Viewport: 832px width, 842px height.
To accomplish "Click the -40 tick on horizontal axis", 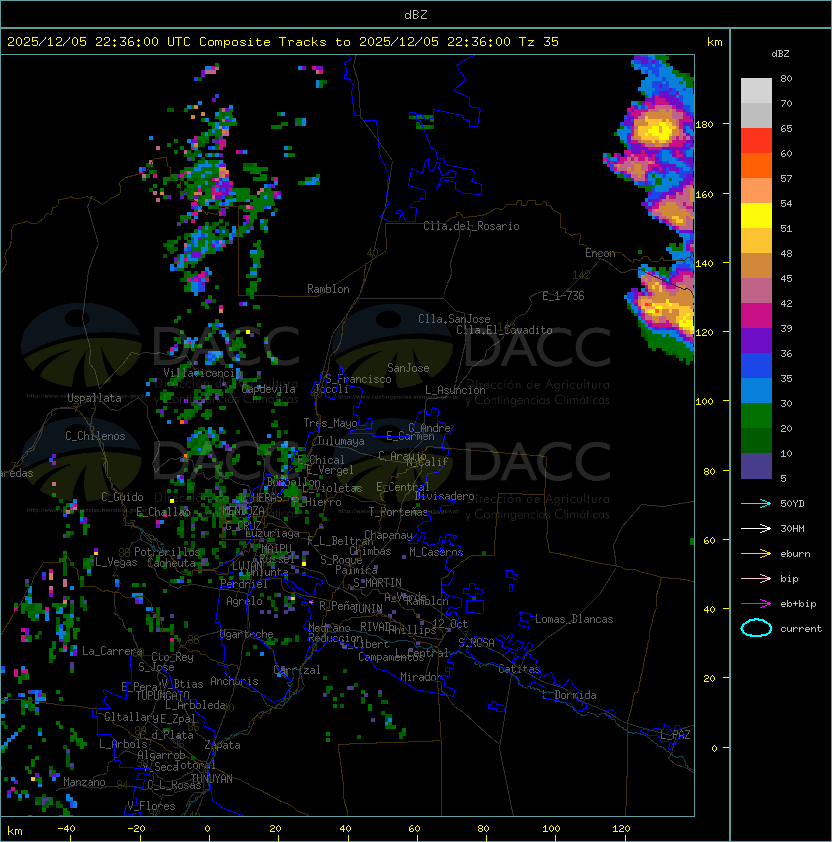I will [x=66, y=829].
